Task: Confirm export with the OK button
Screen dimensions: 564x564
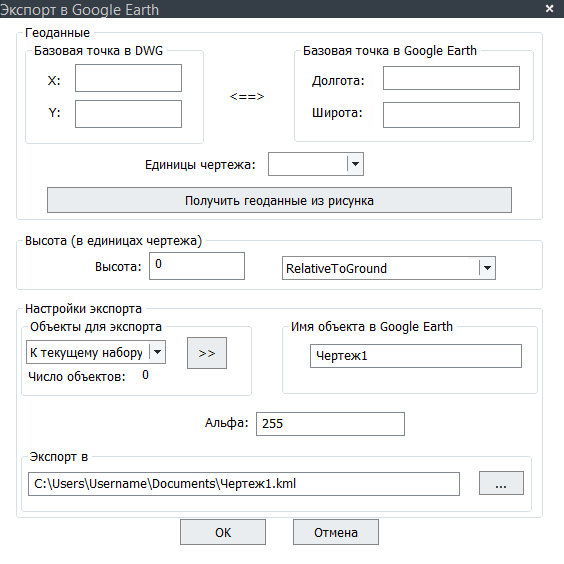Action: pyautogui.click(x=223, y=532)
